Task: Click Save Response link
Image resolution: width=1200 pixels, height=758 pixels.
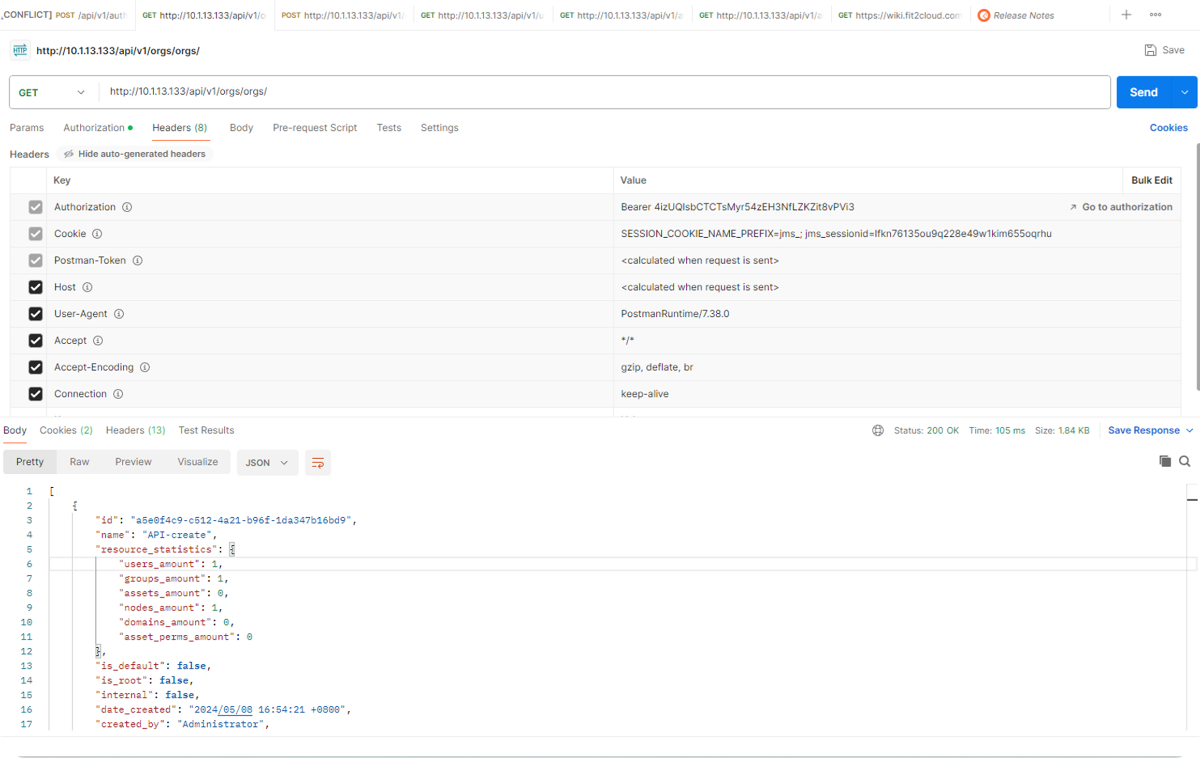Action: tap(1144, 431)
